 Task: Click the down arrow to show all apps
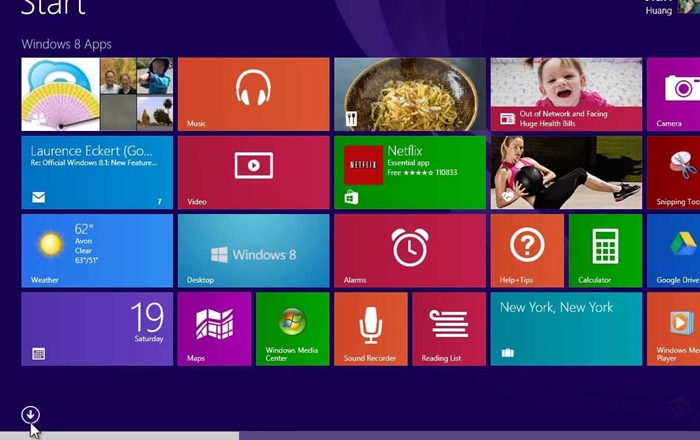pos(30,415)
